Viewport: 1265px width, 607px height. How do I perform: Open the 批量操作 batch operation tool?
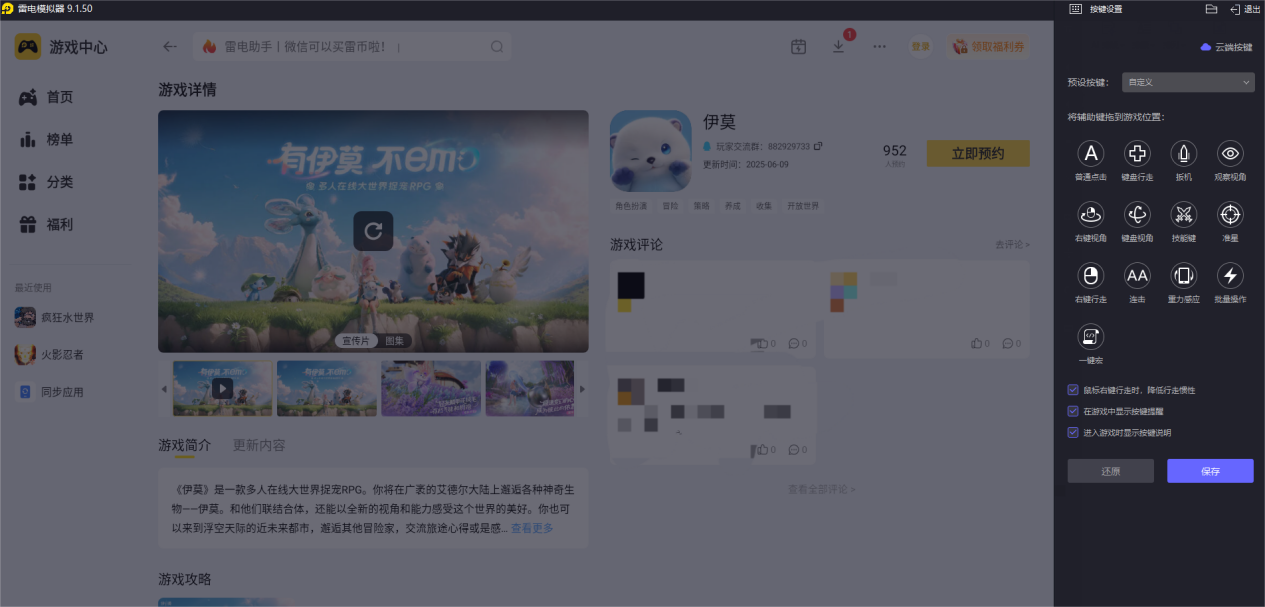1229,276
